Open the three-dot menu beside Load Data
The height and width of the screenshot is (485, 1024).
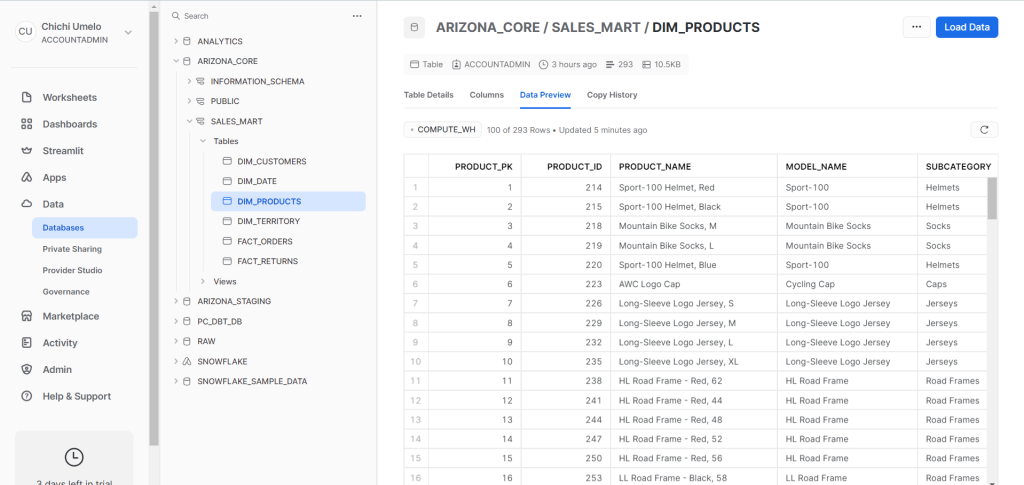[x=915, y=27]
